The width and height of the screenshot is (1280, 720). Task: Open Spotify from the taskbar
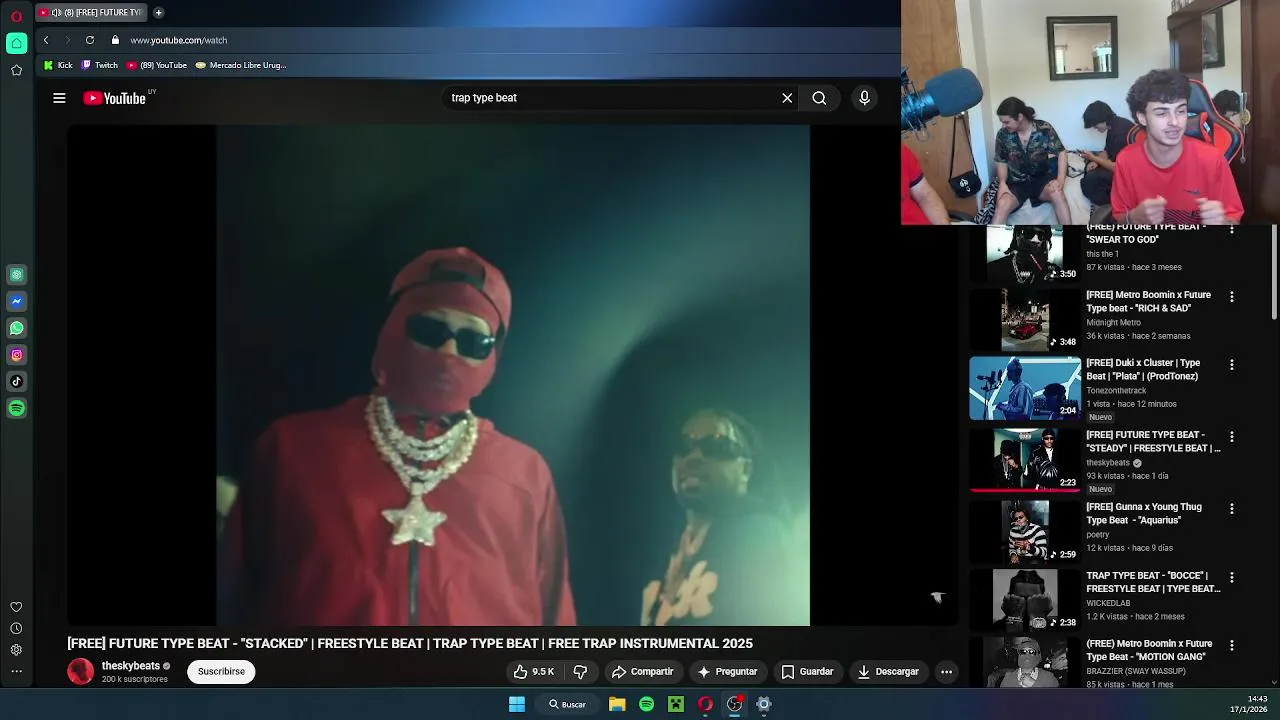[646, 704]
